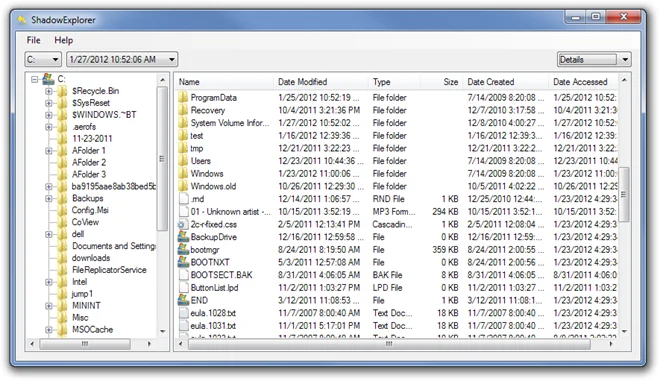Click the Recovery folder icon in list
660x381 pixels.
click(183, 110)
